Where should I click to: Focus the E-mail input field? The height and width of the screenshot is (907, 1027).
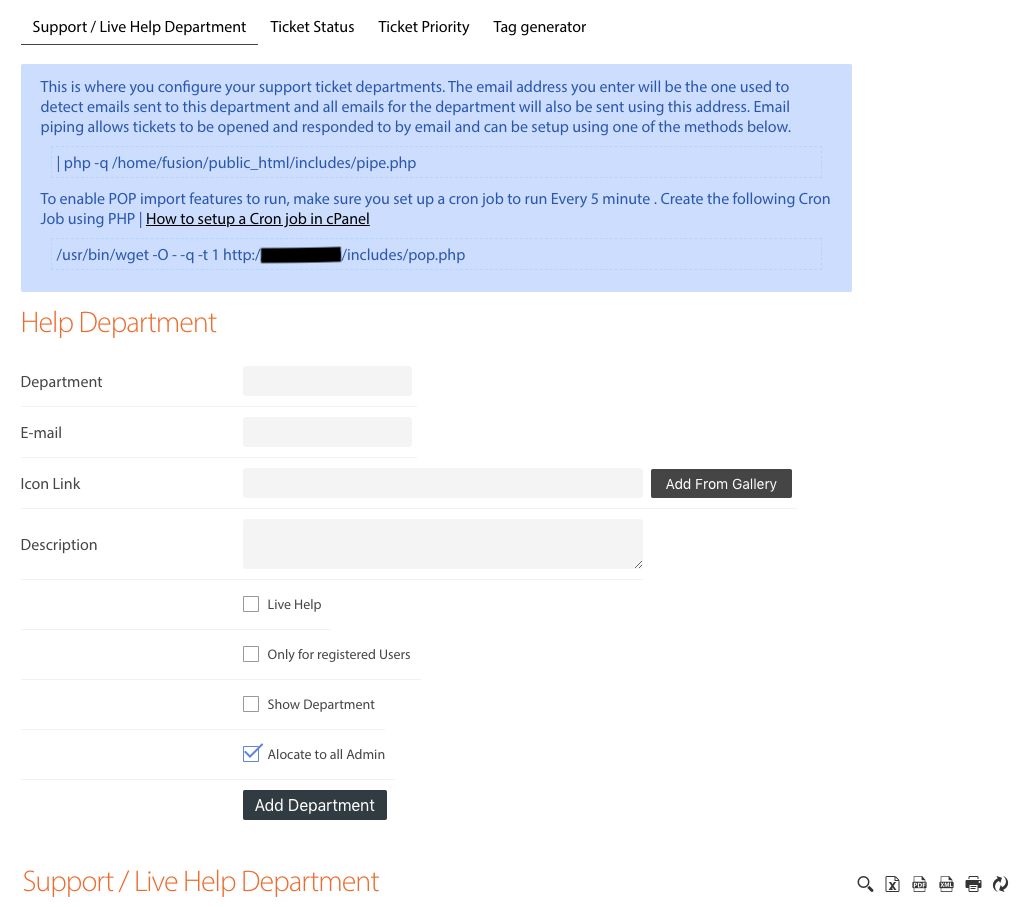[x=327, y=432]
